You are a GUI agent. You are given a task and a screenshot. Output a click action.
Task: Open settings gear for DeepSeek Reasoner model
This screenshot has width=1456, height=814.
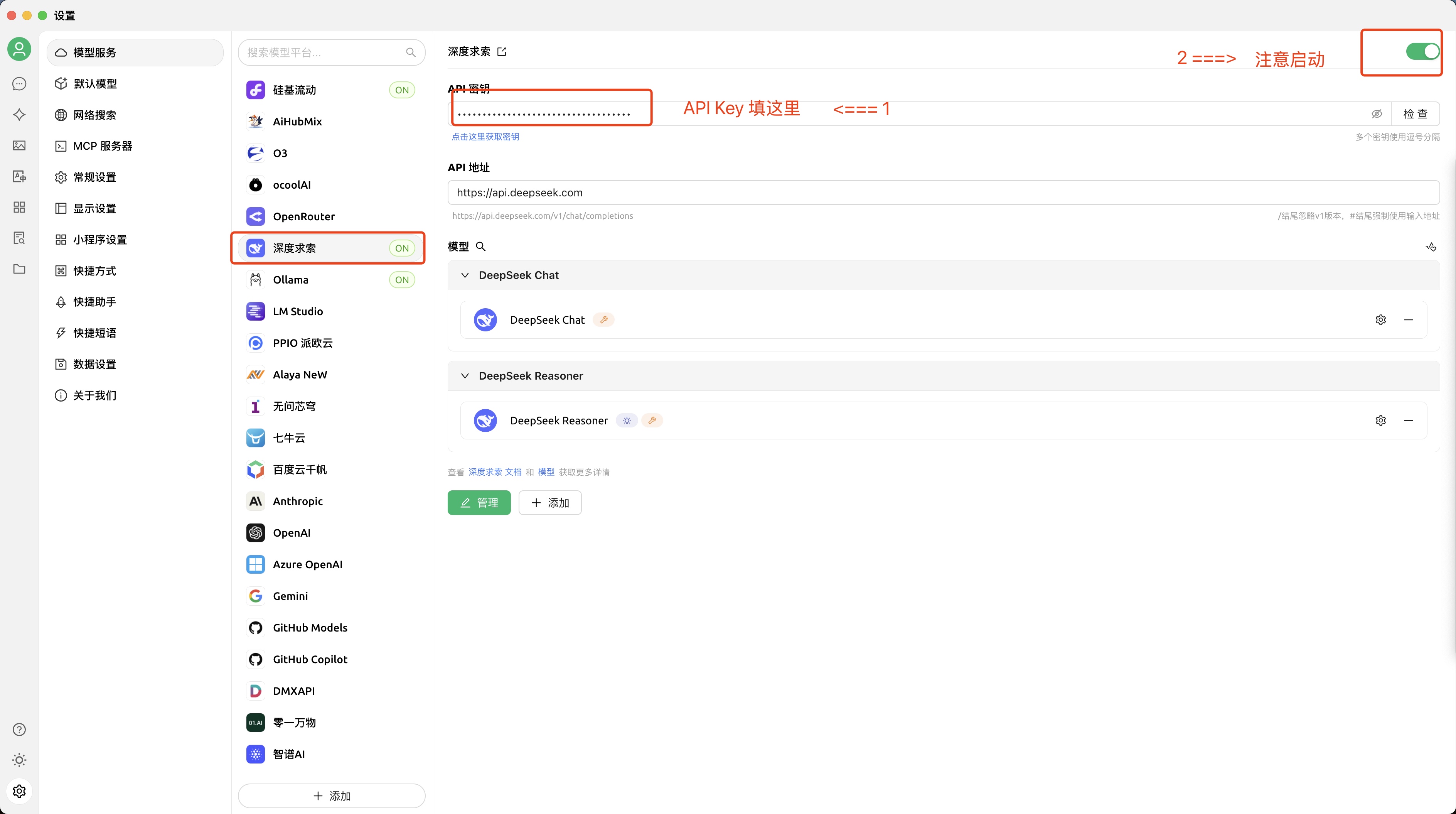tap(1381, 420)
